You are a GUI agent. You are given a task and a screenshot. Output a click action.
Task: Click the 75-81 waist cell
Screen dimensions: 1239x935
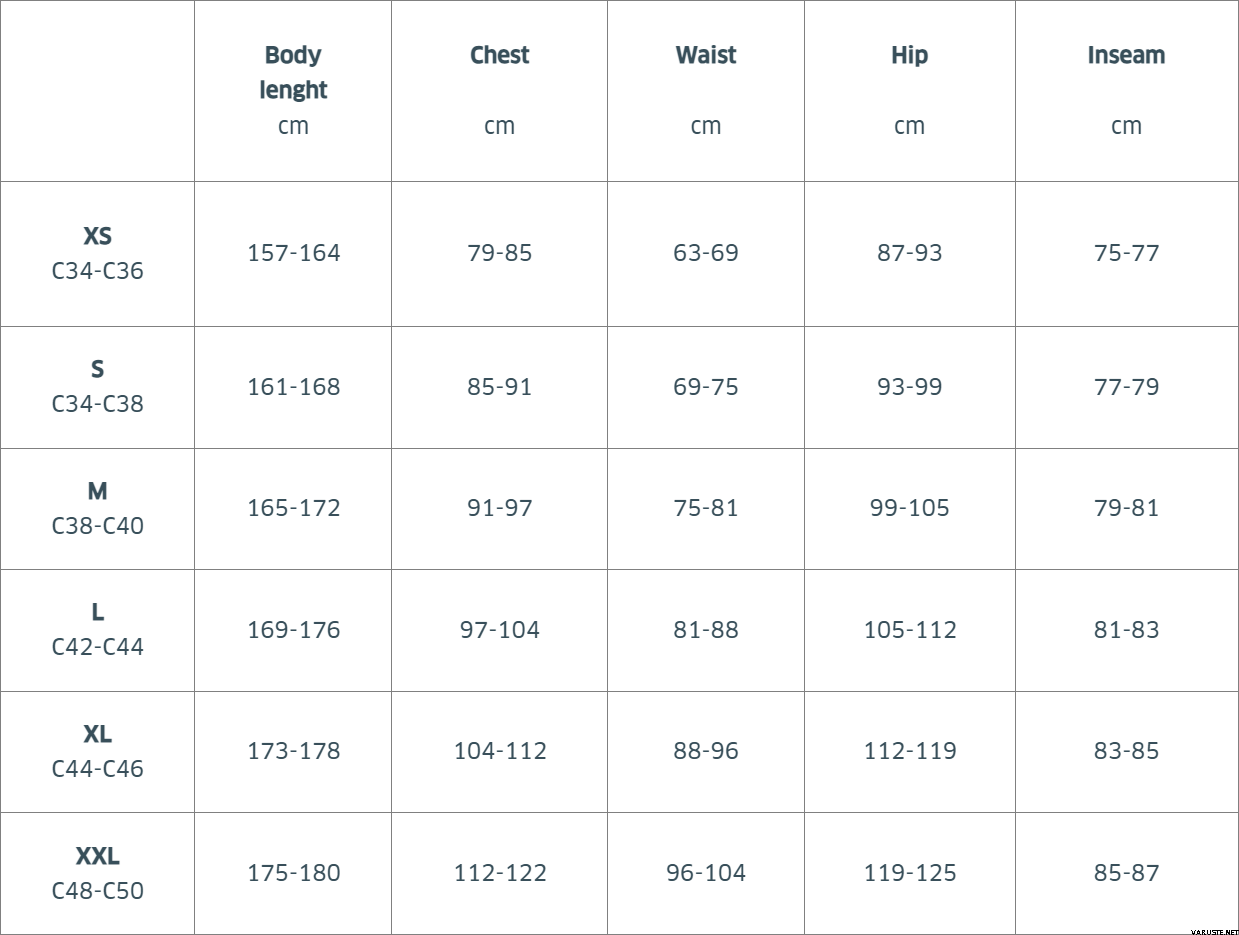pos(705,508)
